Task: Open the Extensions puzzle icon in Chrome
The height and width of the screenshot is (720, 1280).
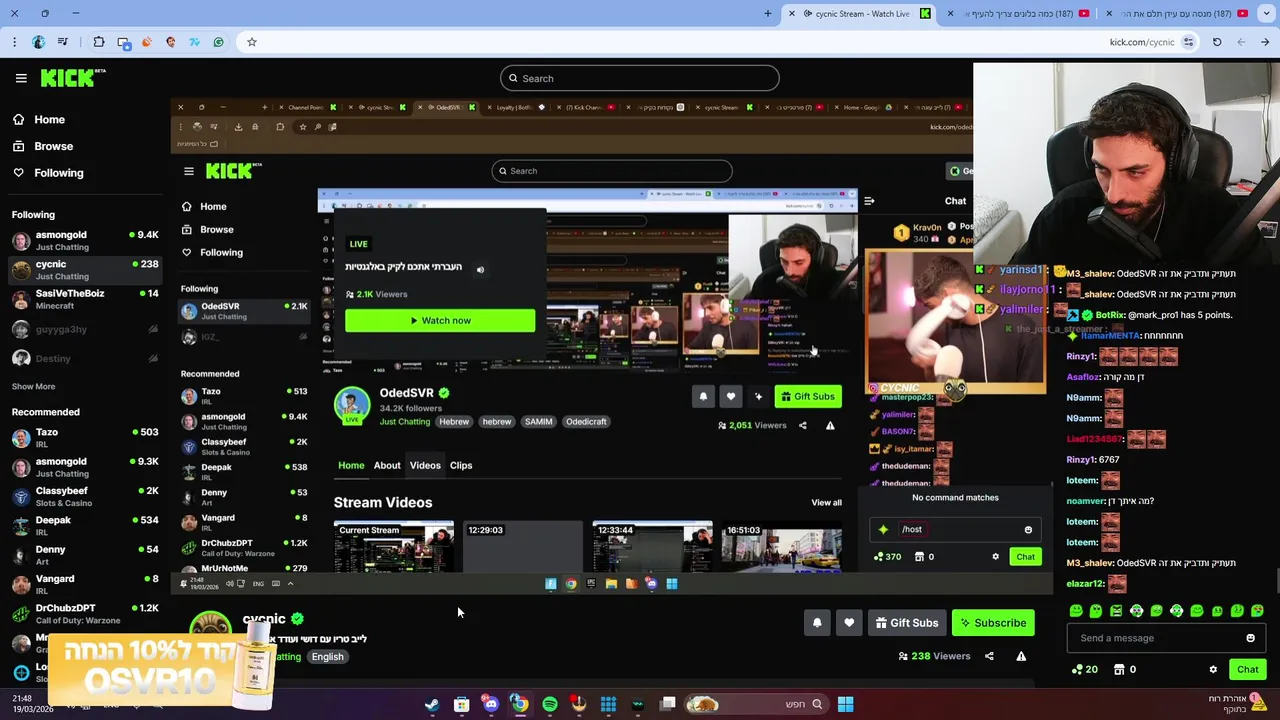Action: pyautogui.click(x=99, y=42)
